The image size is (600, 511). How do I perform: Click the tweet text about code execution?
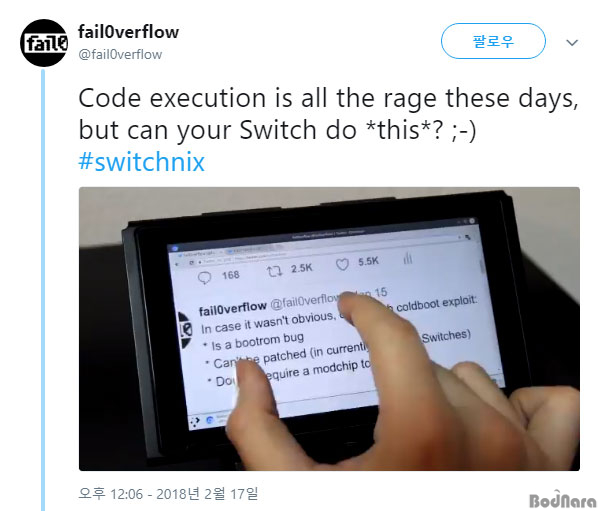328,114
